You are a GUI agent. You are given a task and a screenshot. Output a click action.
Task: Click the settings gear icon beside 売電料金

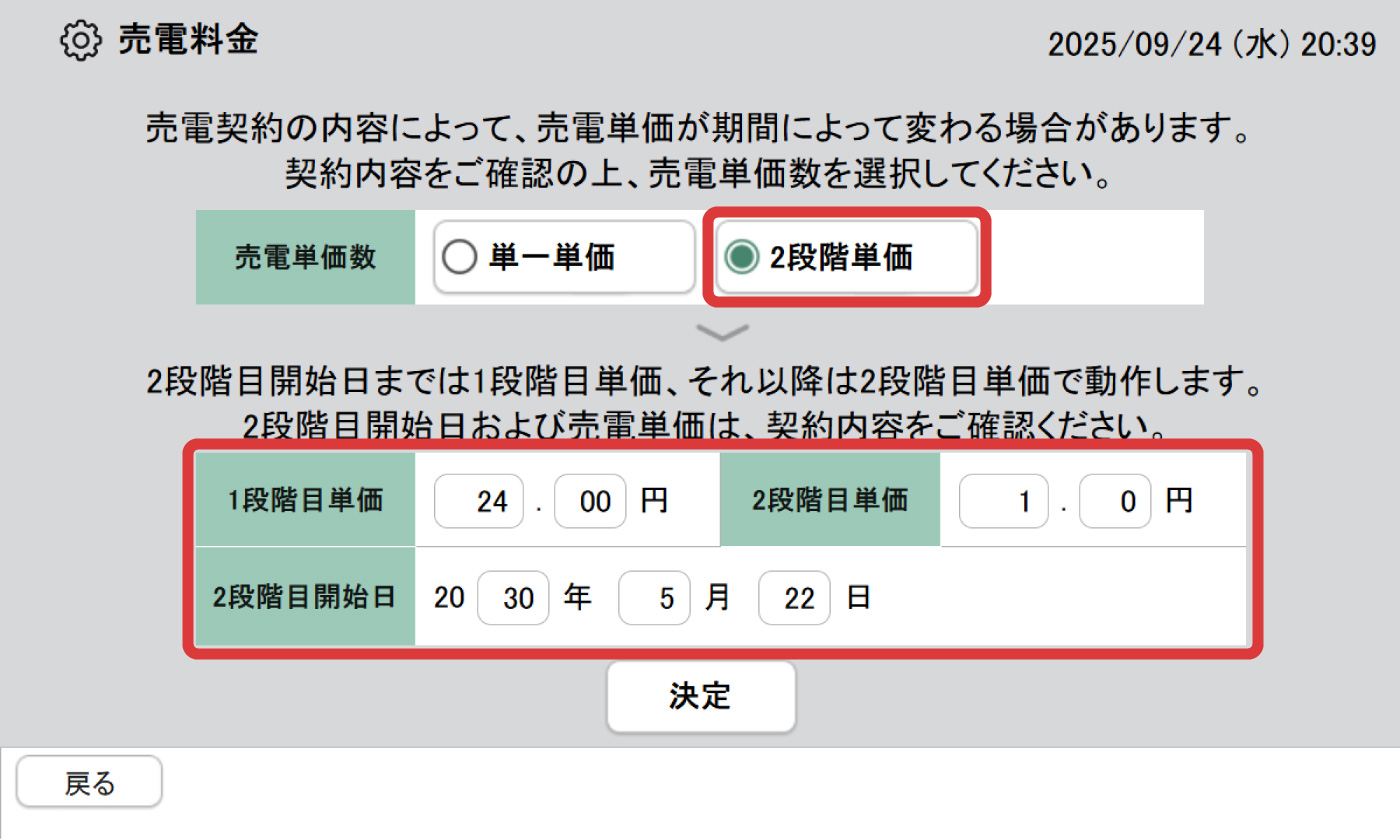point(80,40)
